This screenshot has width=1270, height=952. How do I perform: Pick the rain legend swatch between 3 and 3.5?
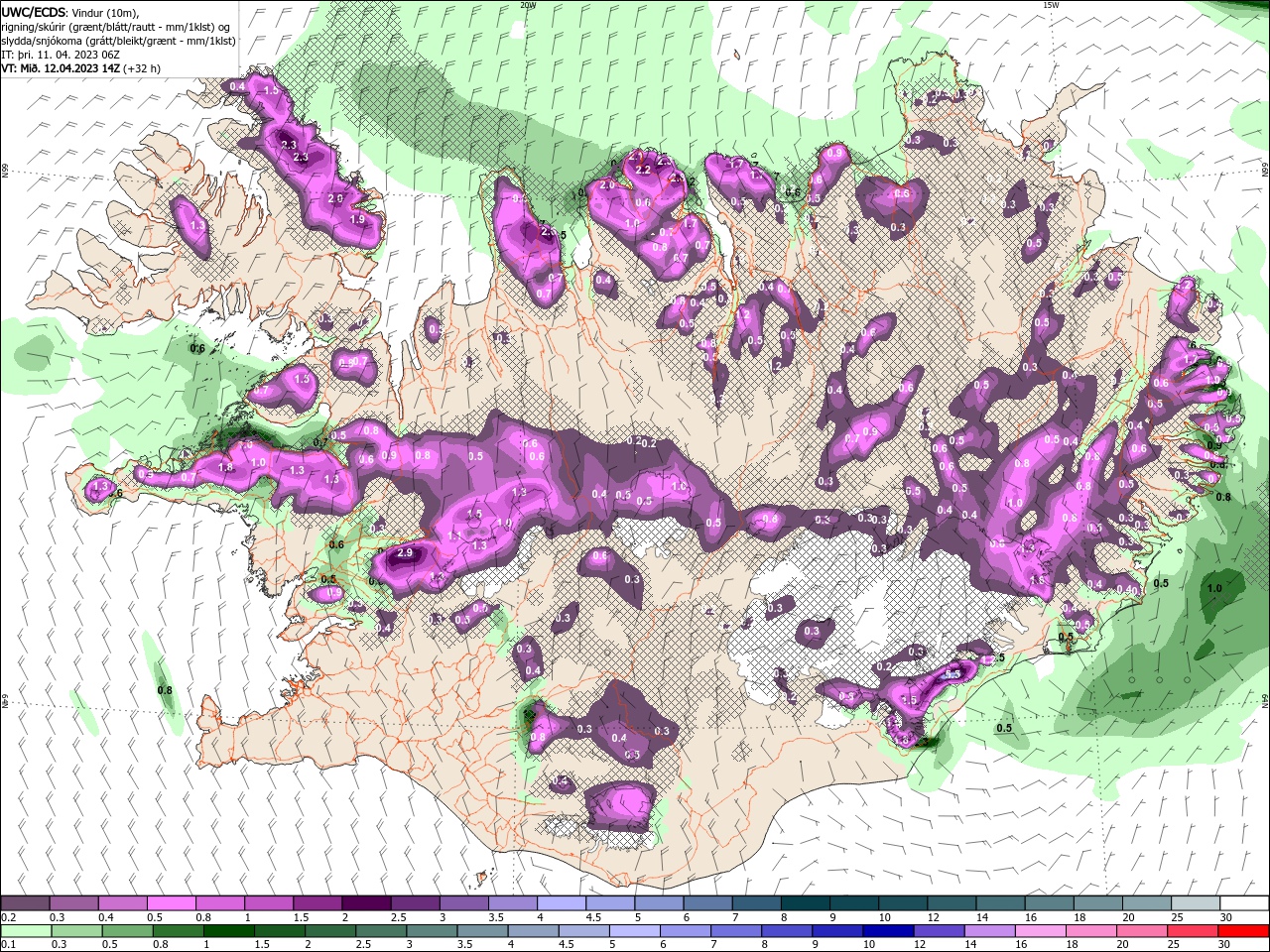431,931
